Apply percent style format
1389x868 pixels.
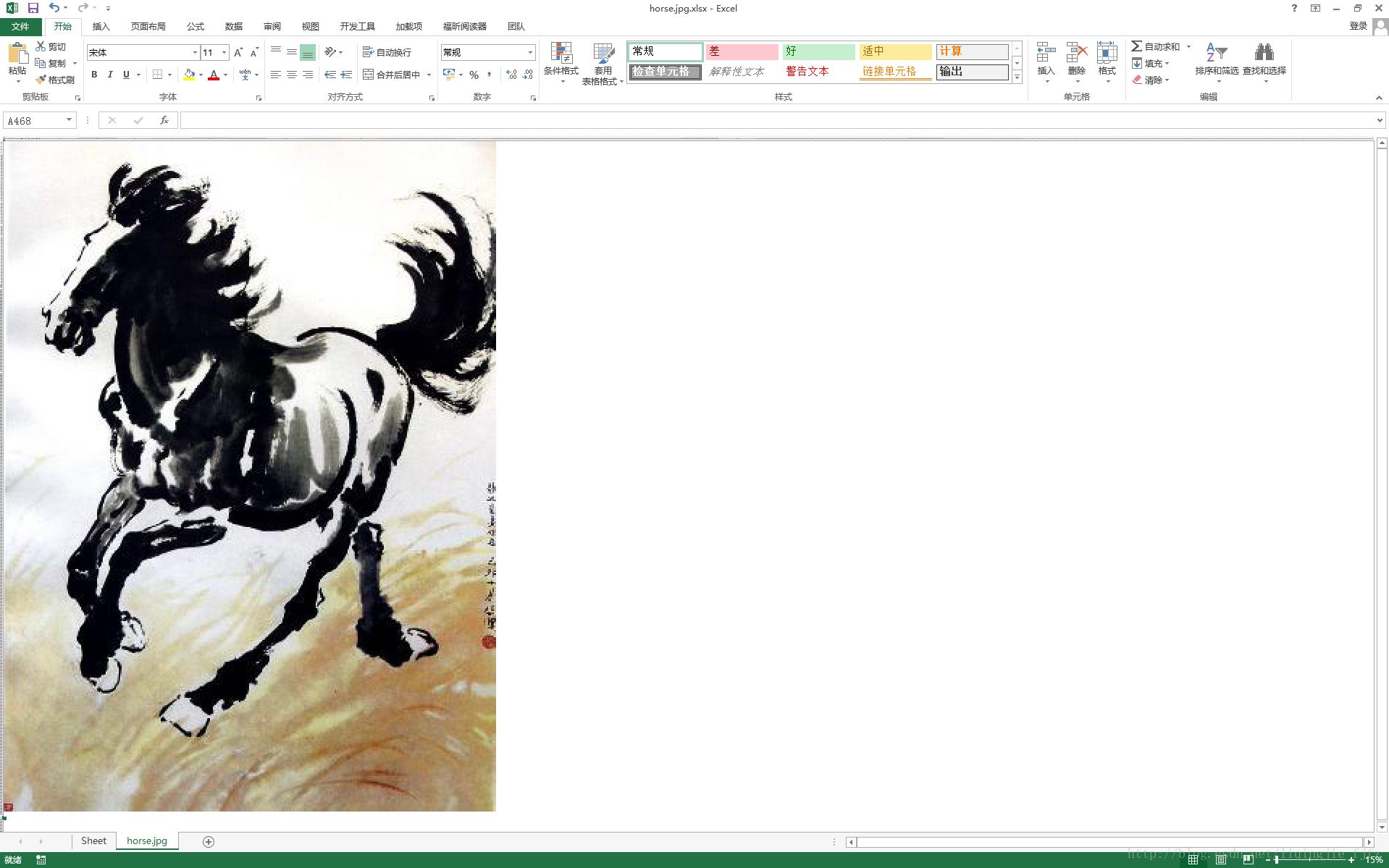(474, 75)
